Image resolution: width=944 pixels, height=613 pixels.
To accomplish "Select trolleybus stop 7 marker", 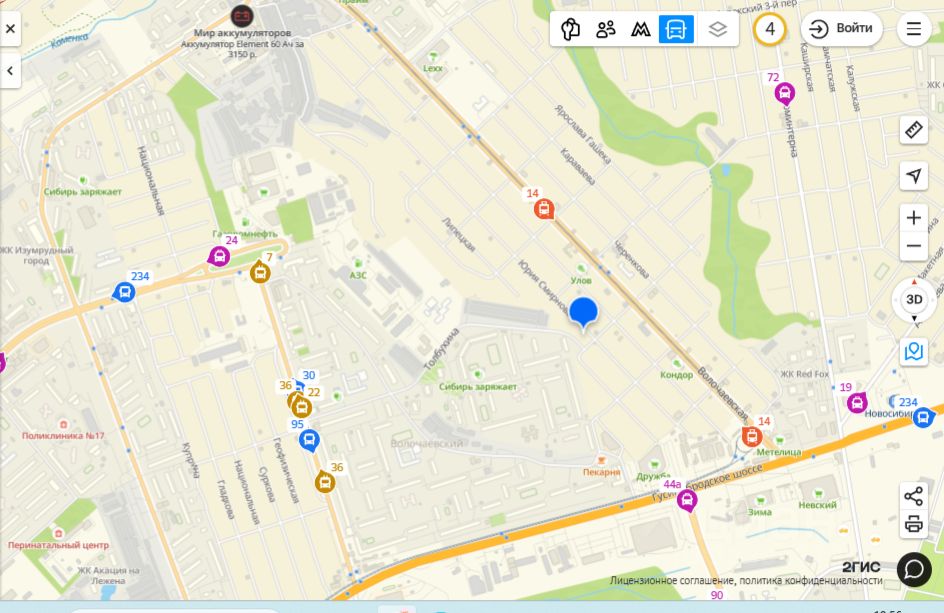I will coord(260,272).
